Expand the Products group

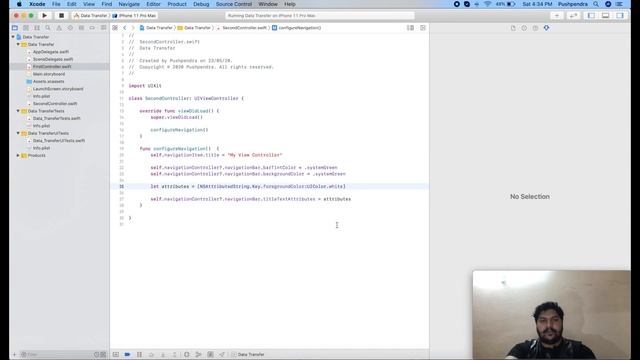pyautogui.click(x=18, y=155)
